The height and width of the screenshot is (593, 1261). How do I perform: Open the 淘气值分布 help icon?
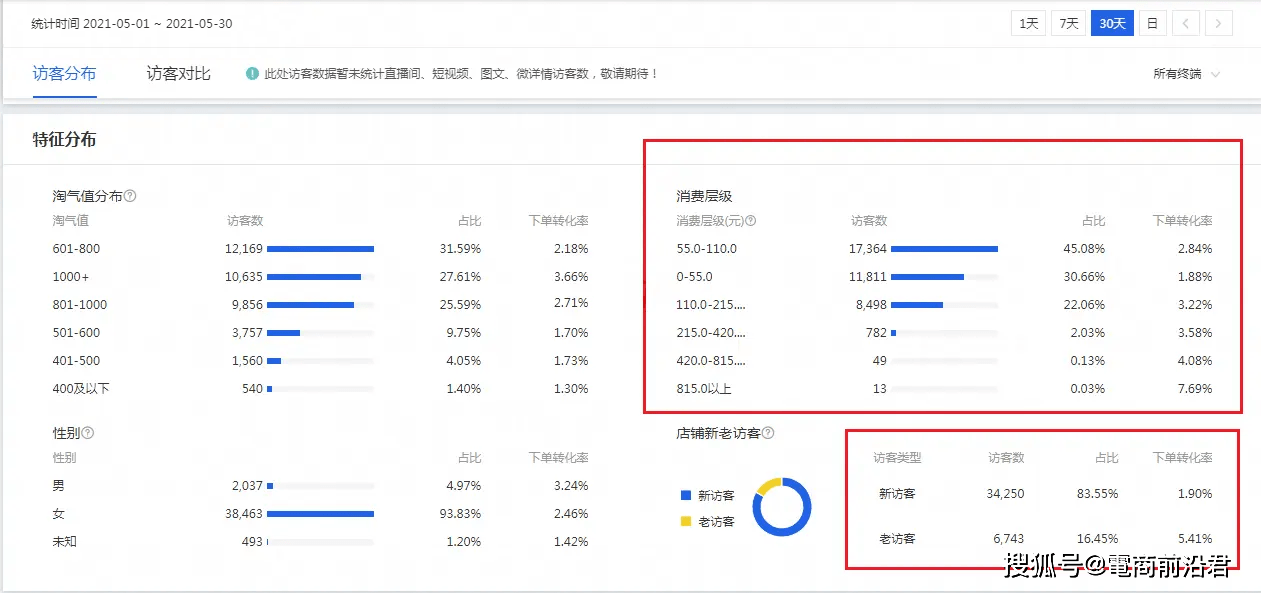131,196
